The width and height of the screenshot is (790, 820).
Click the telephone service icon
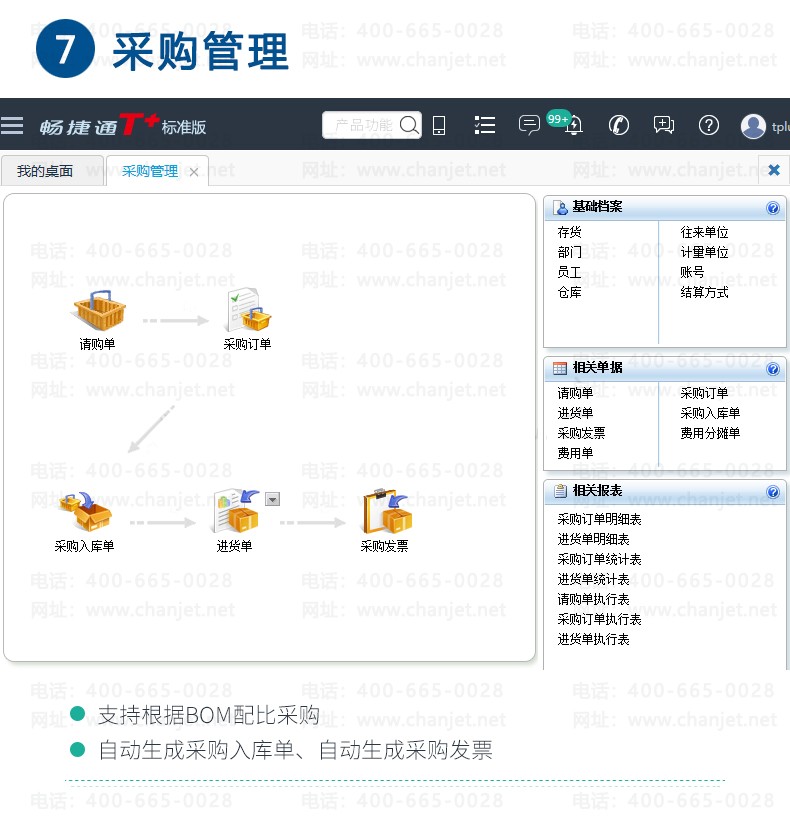pyautogui.click(x=619, y=125)
